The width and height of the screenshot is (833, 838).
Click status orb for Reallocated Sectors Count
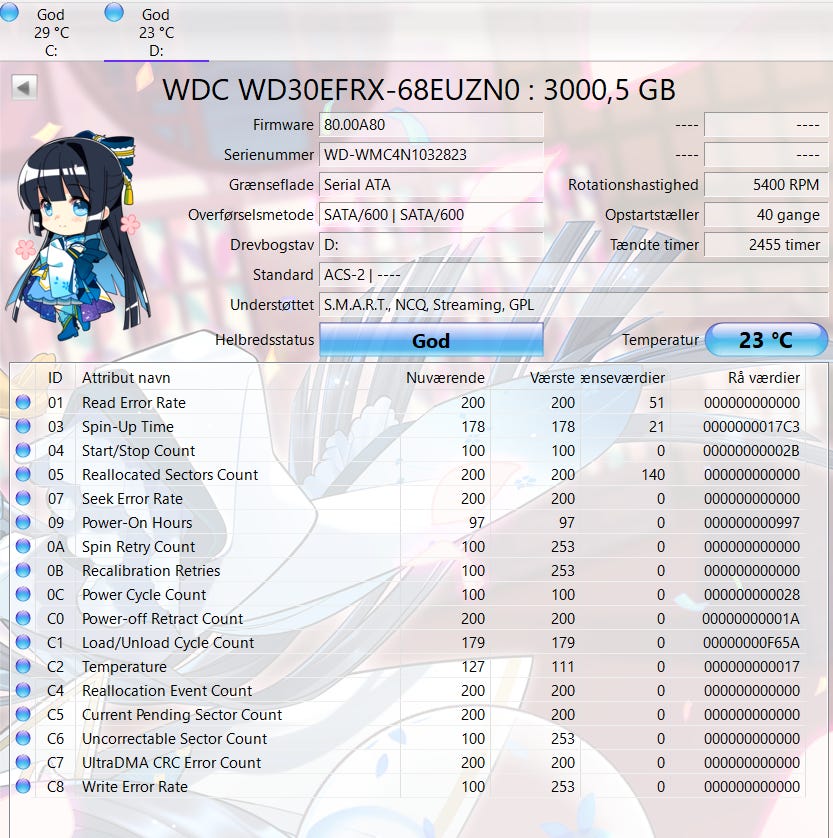23,474
